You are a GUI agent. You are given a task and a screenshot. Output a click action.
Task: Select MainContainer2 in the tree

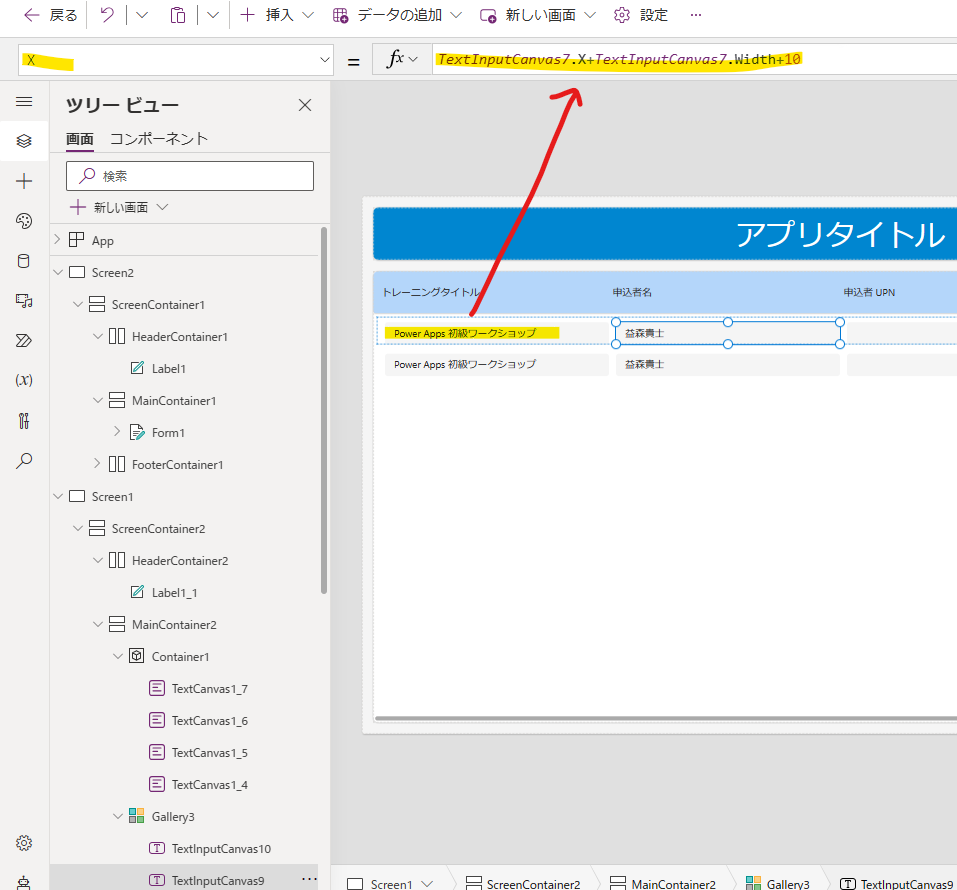click(x=174, y=624)
